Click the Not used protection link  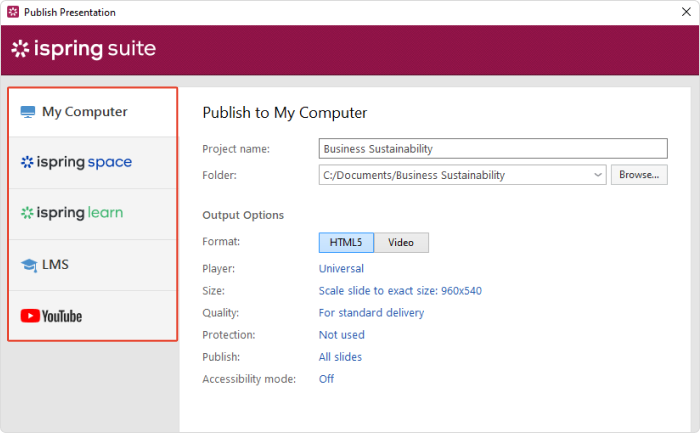coord(342,335)
